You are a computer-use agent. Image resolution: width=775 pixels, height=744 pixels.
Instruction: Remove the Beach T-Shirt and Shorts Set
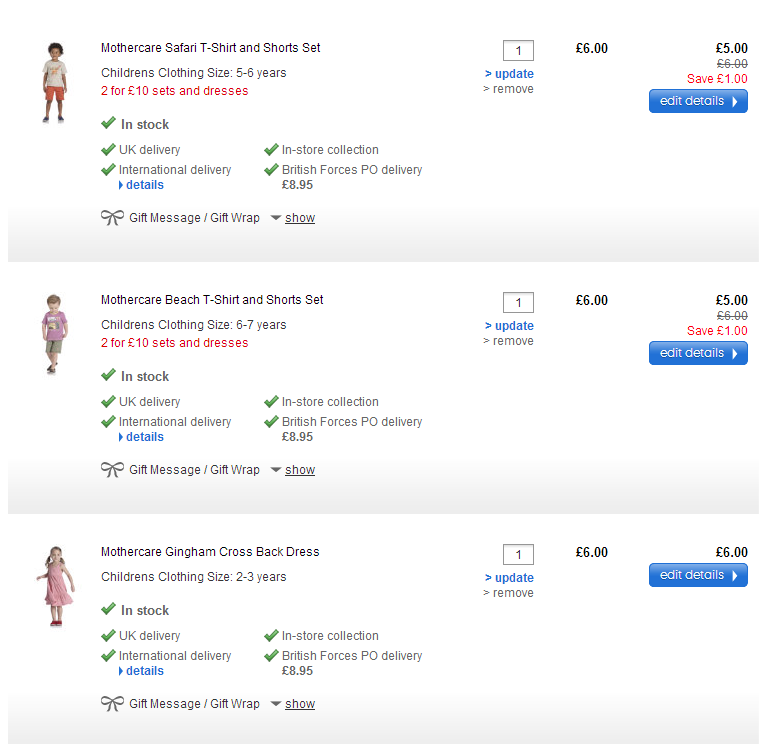(x=512, y=341)
